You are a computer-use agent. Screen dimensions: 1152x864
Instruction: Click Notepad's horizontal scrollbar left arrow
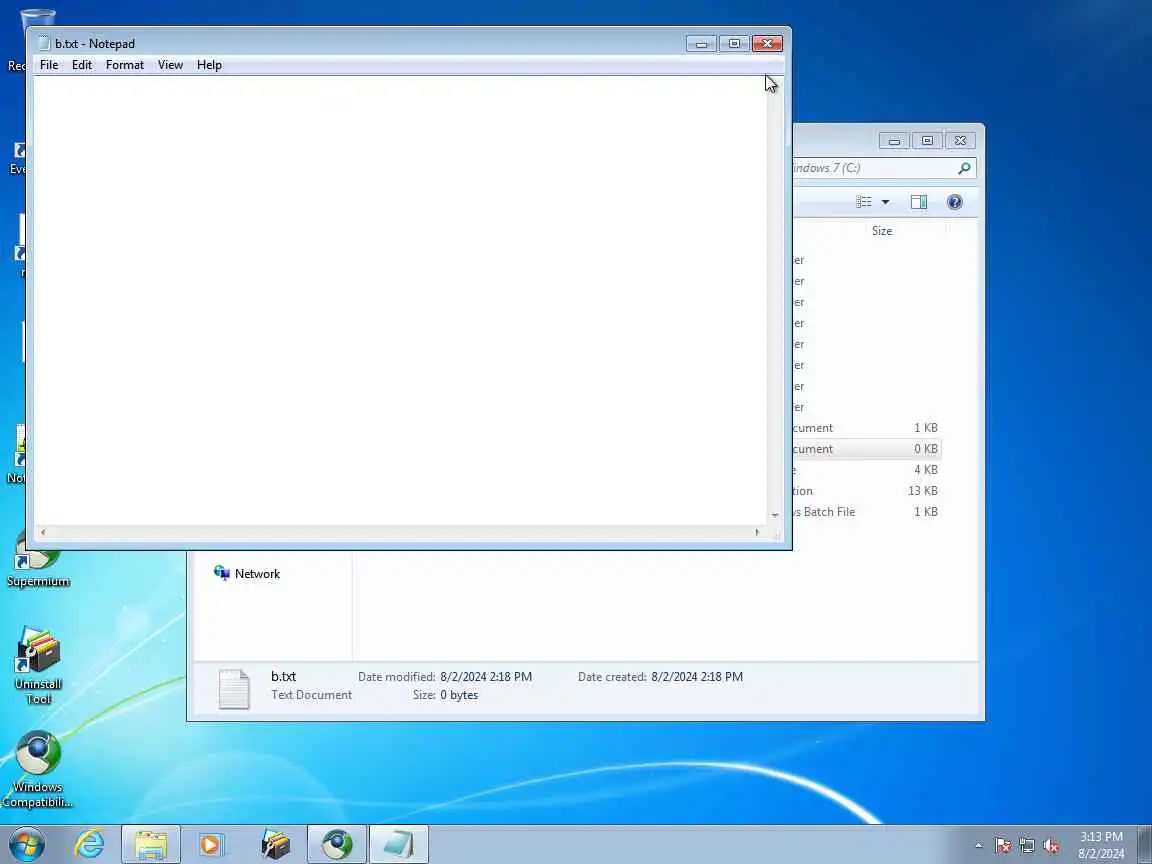click(x=43, y=532)
